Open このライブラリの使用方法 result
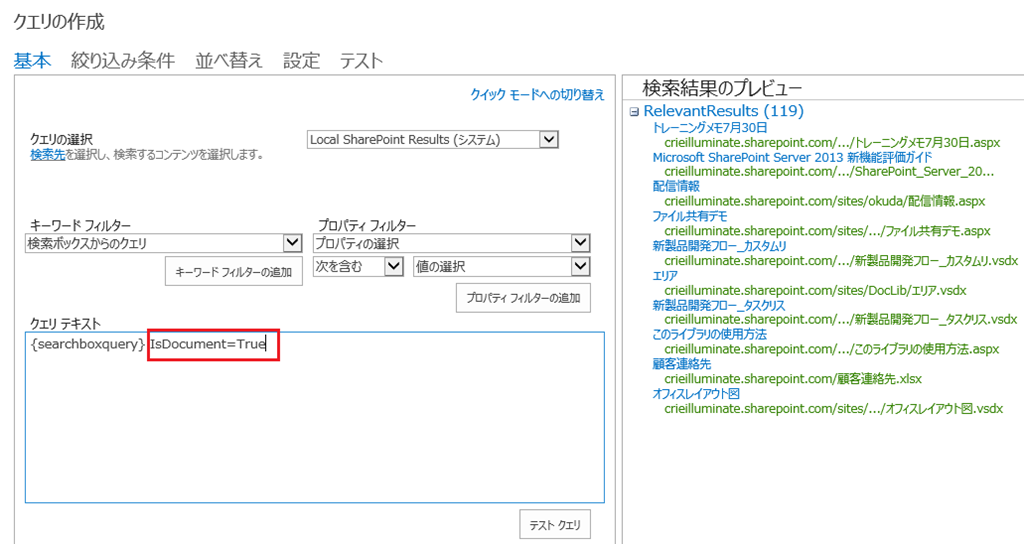The width and height of the screenshot is (1024, 544). 709,334
